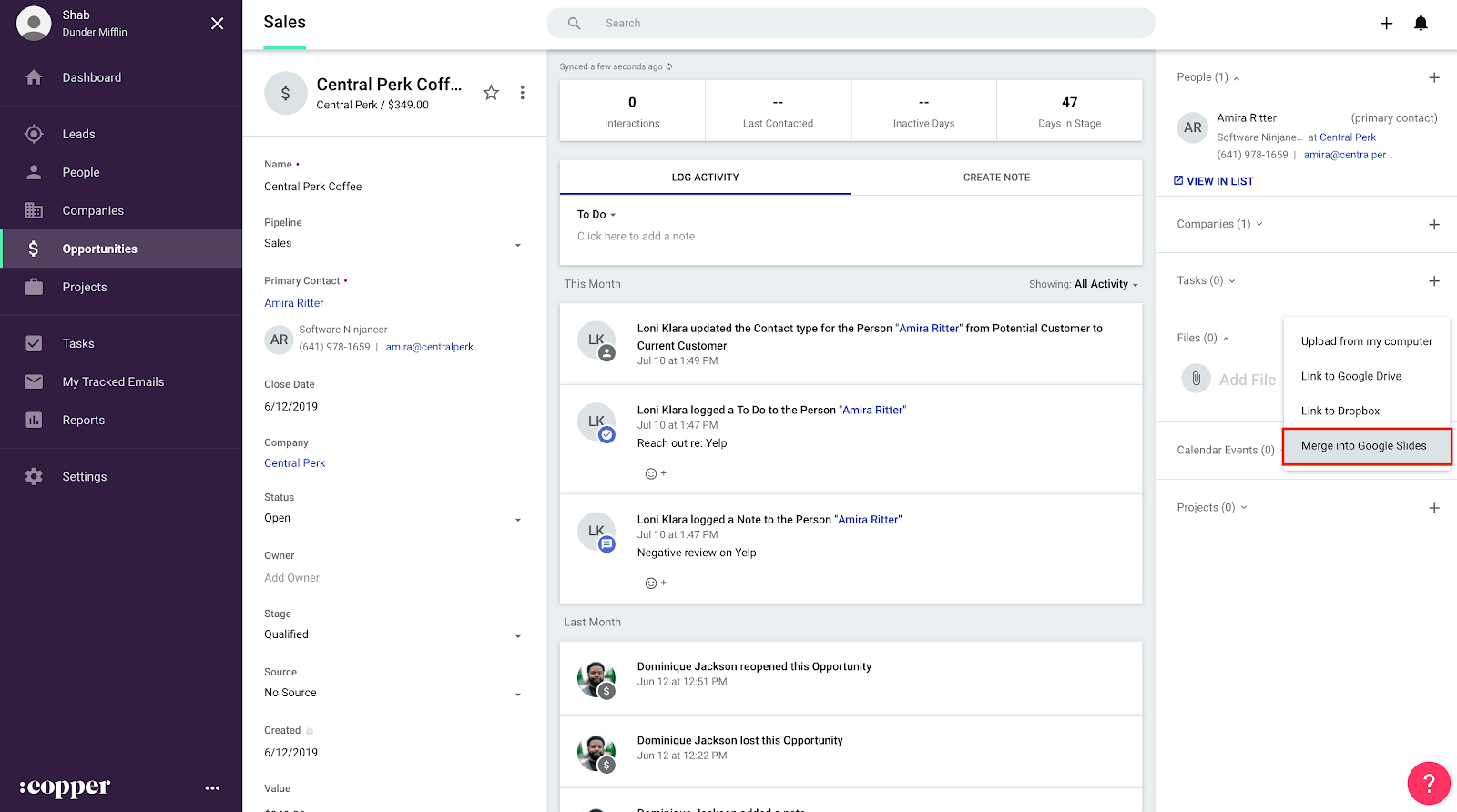The width and height of the screenshot is (1457, 812).
Task: Open Amira Ritter primary contact link
Action: point(294,303)
